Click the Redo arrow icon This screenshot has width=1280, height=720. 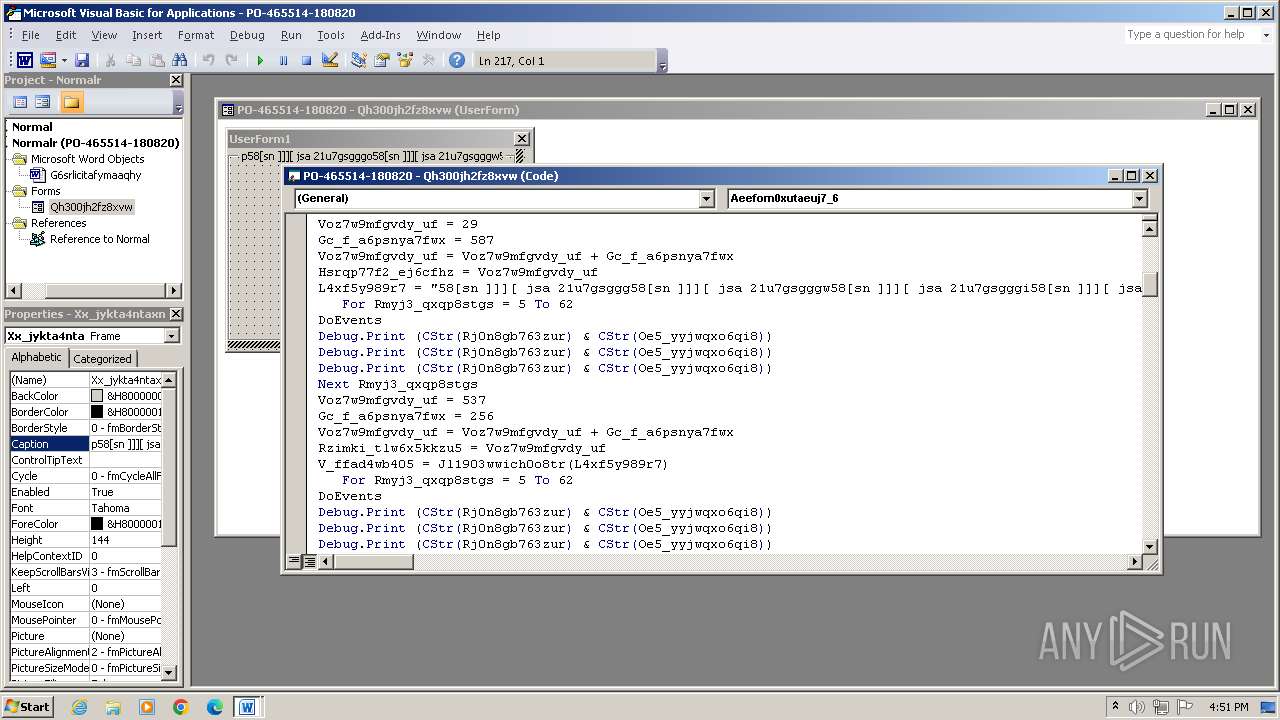[x=231, y=61]
